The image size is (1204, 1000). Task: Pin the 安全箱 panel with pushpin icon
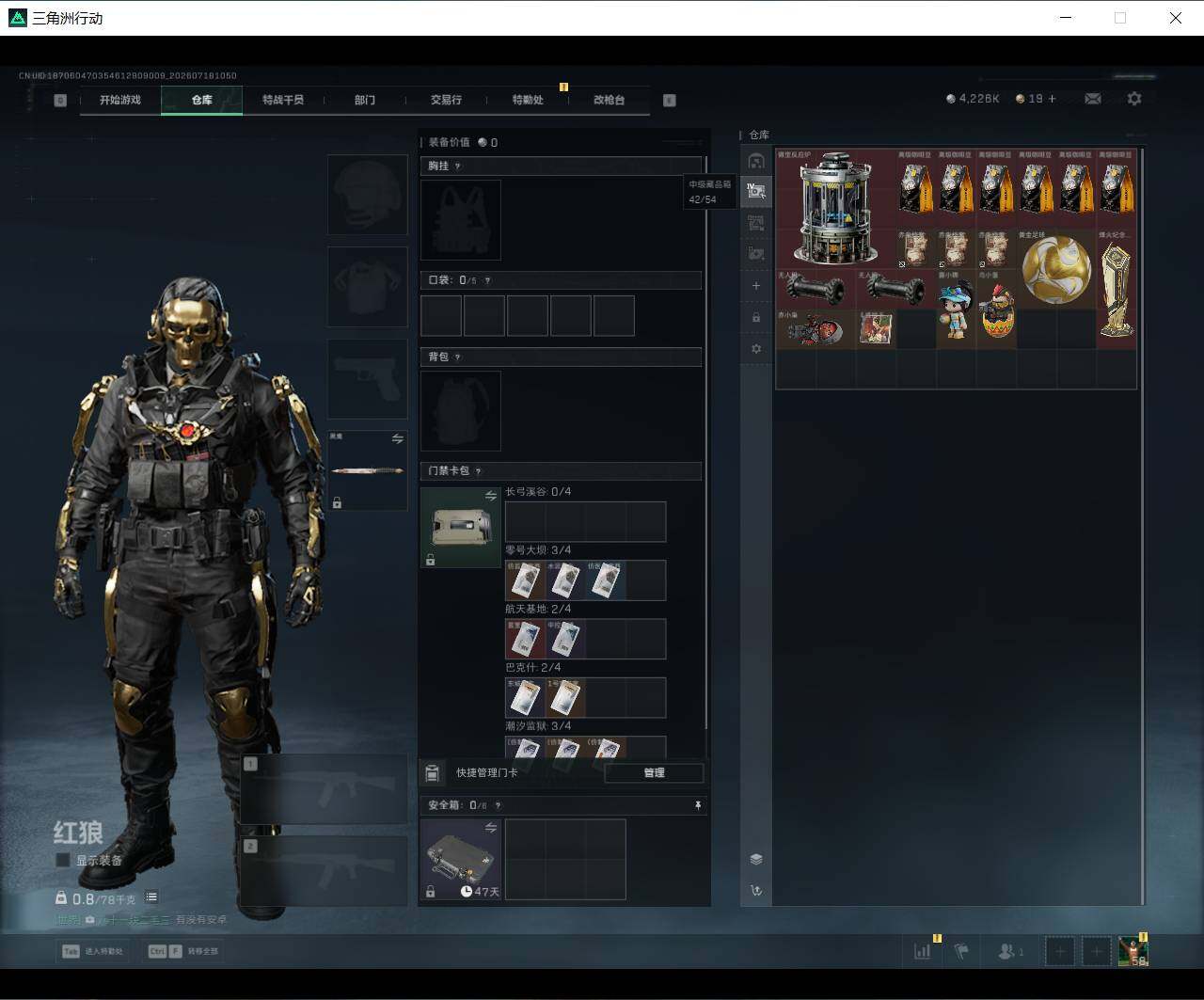coord(697,805)
